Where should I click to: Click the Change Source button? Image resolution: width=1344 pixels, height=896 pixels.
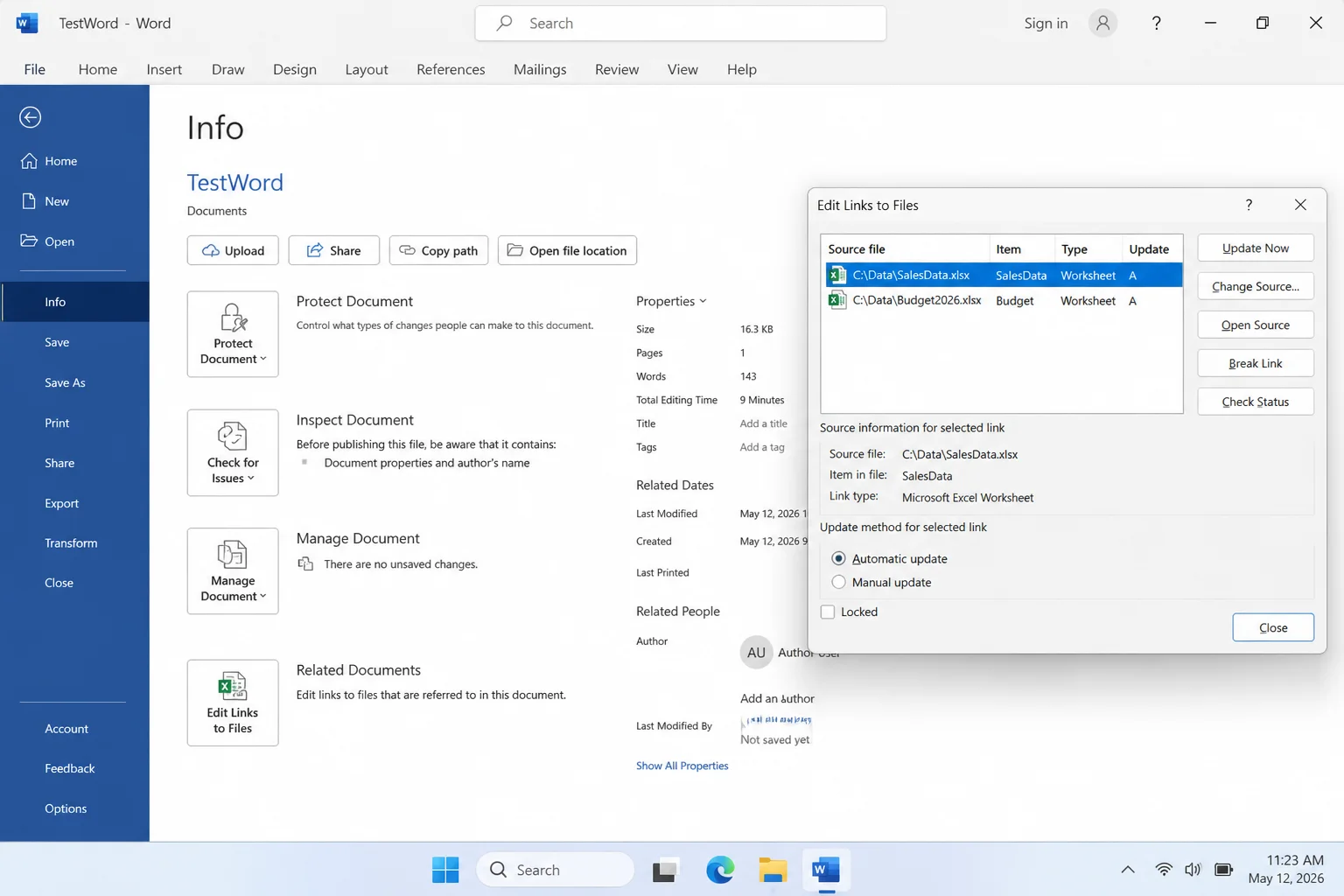pos(1256,286)
